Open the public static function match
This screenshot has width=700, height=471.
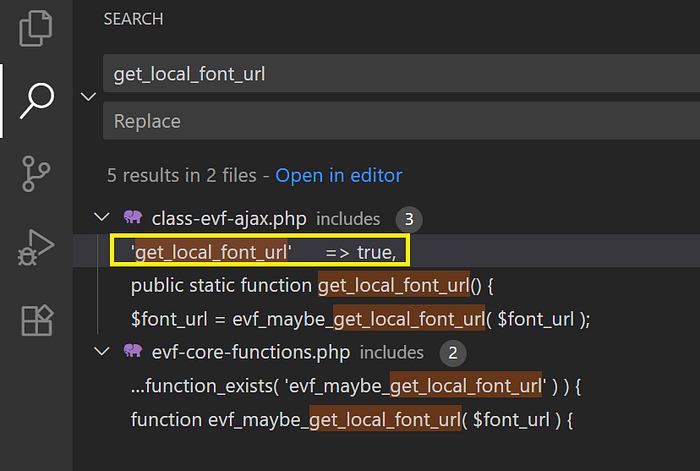[313, 286]
